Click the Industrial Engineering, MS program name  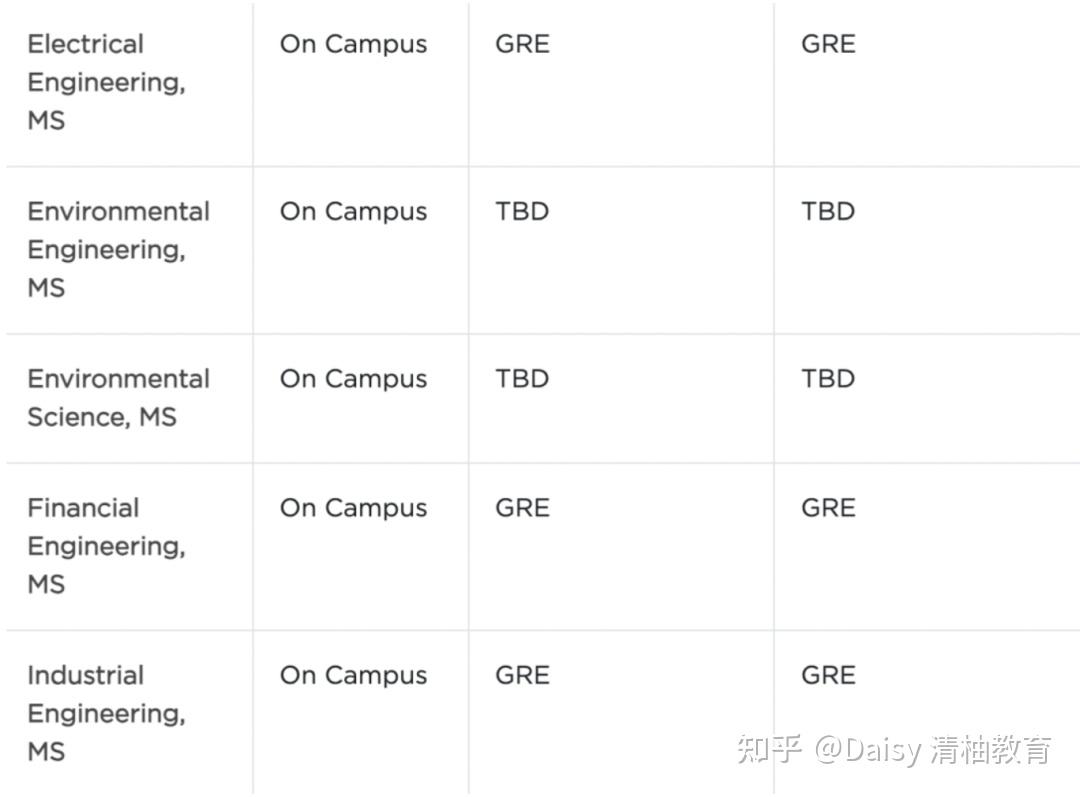pyautogui.click(x=106, y=713)
